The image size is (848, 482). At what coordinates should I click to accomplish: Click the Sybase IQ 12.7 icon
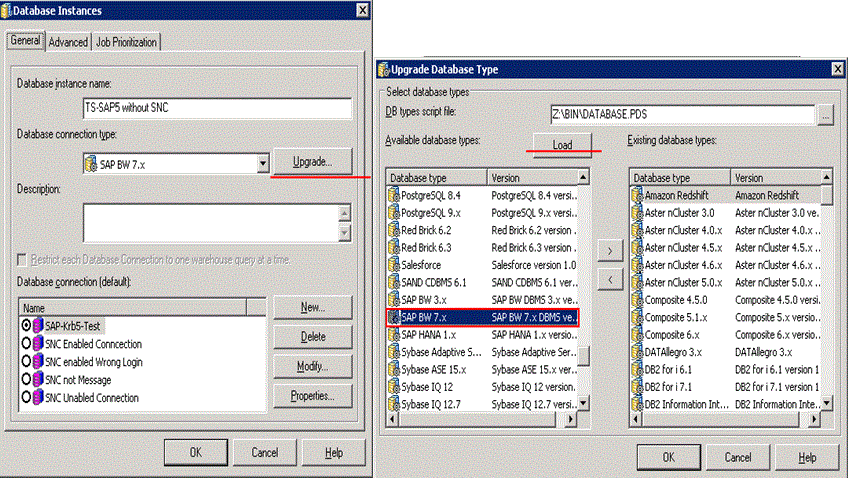pyautogui.click(x=394, y=404)
